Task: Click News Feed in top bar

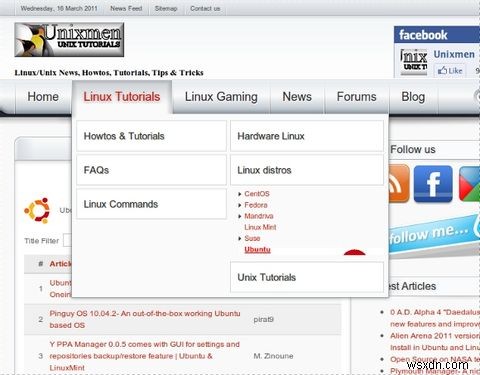Action: (x=126, y=8)
